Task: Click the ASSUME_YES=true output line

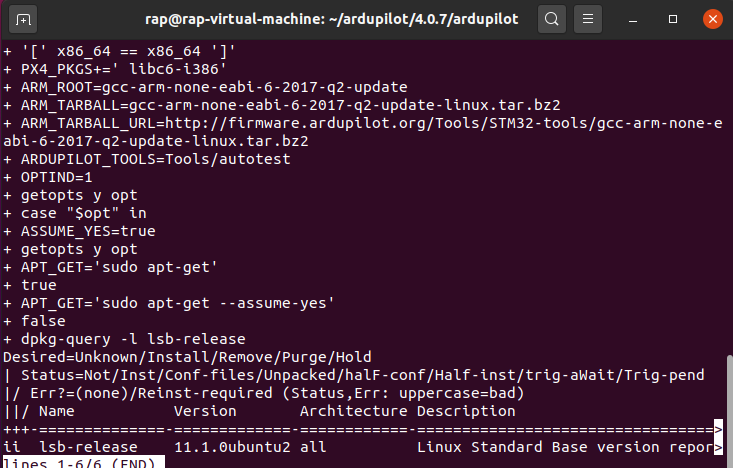Action: coord(88,231)
